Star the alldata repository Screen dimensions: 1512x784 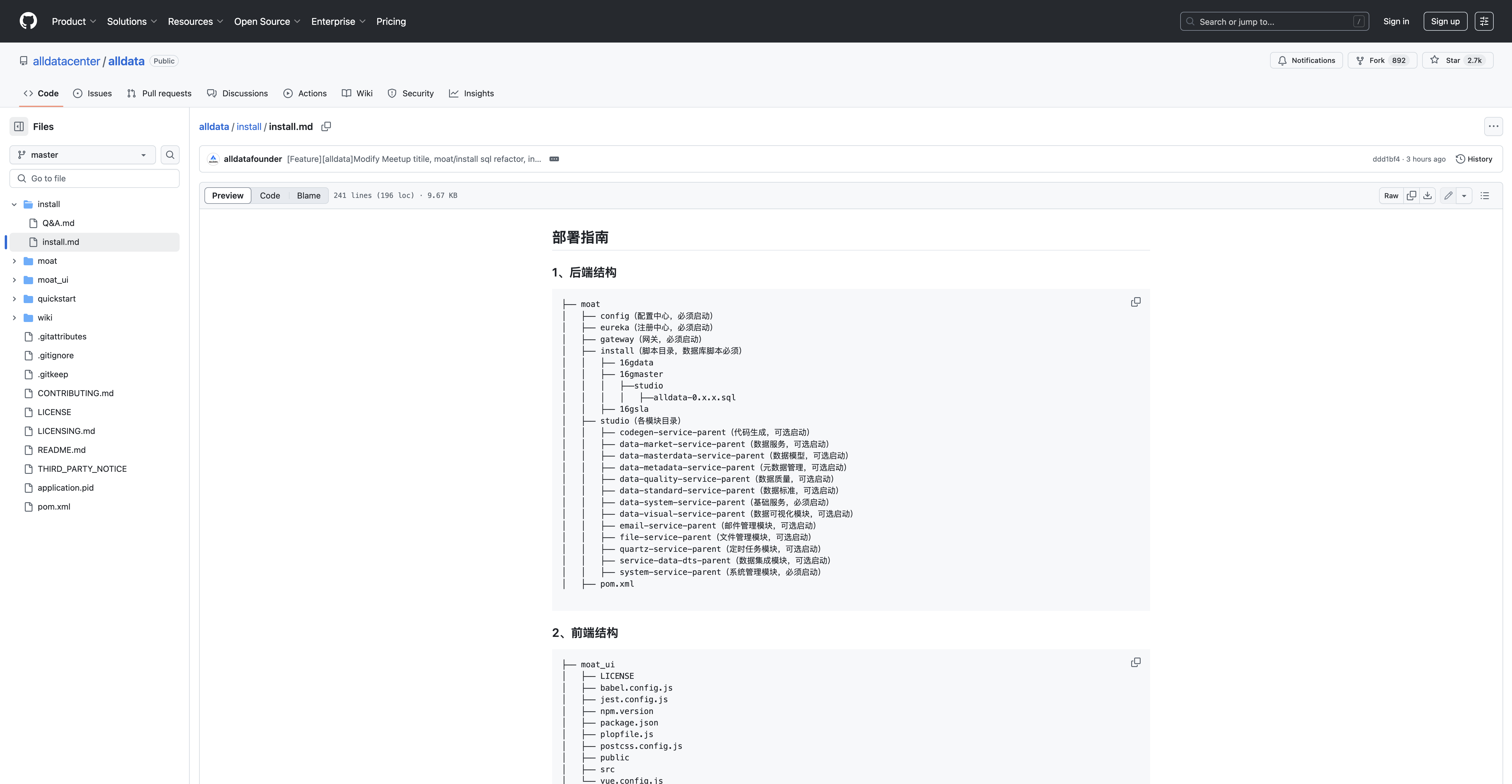1457,61
